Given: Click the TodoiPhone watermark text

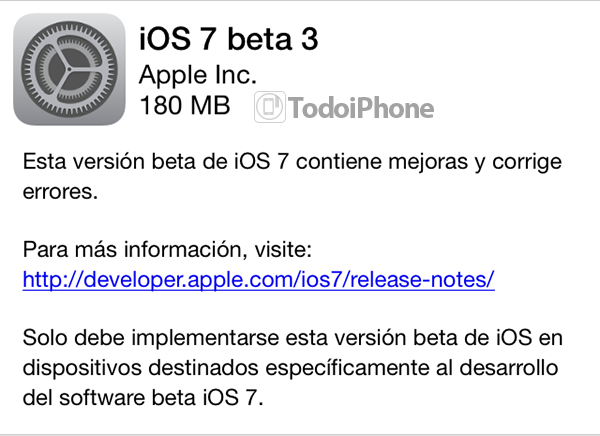Looking at the screenshot, I should [x=361, y=108].
